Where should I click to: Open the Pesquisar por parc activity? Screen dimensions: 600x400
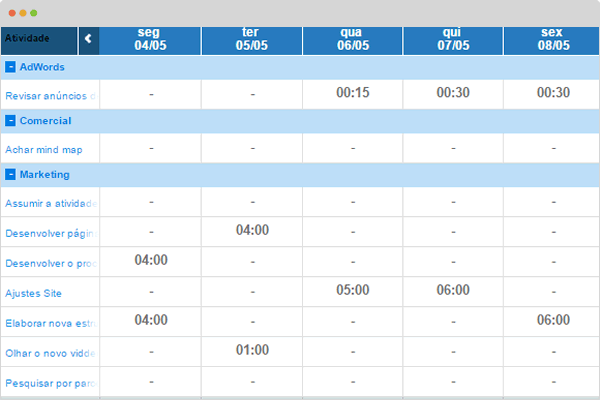[x=51, y=383]
